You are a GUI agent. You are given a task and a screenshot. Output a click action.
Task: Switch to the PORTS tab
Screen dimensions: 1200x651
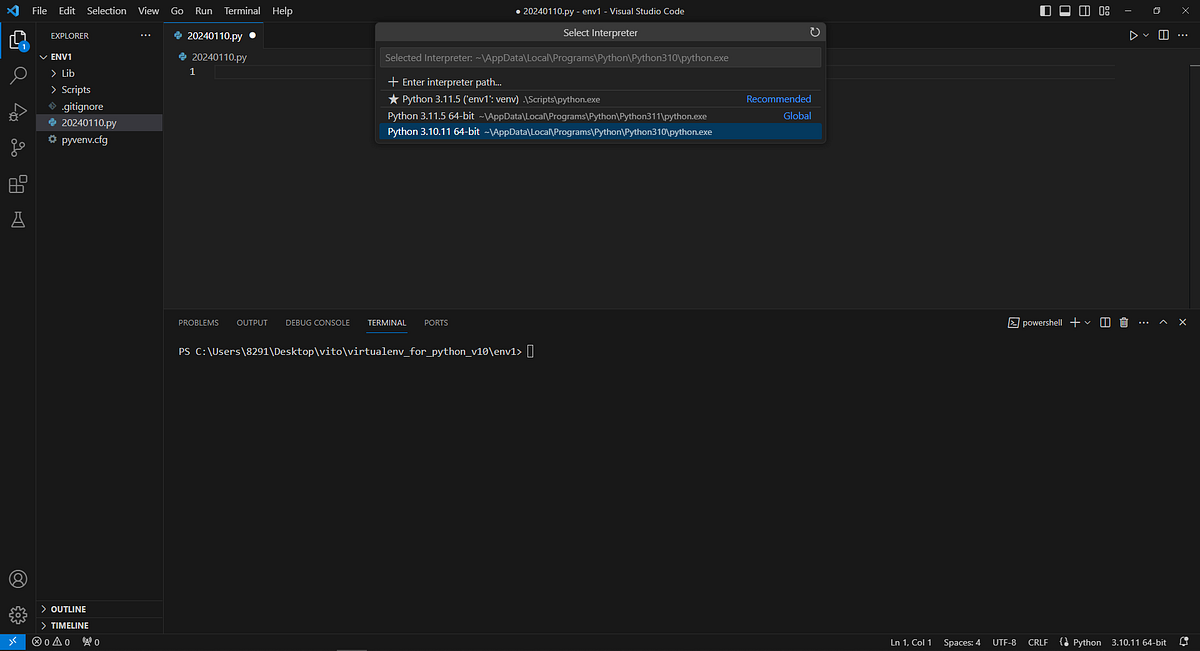pos(436,323)
